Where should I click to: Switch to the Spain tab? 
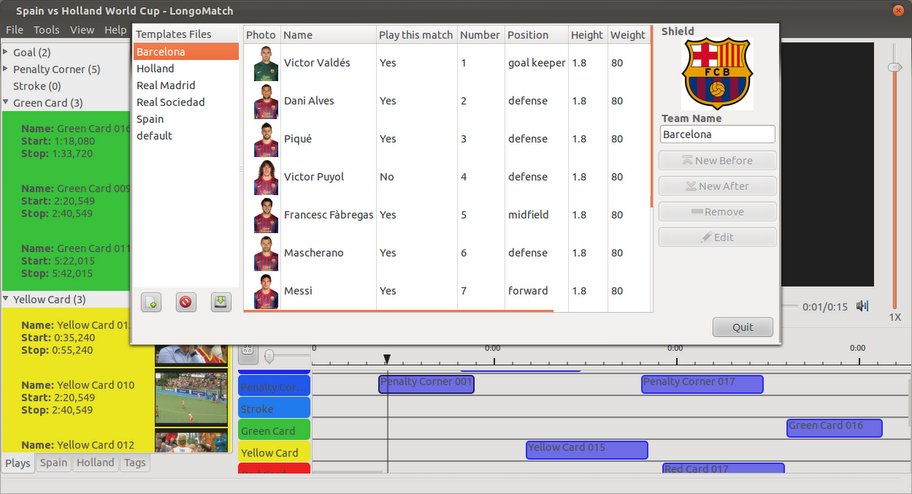[54, 463]
